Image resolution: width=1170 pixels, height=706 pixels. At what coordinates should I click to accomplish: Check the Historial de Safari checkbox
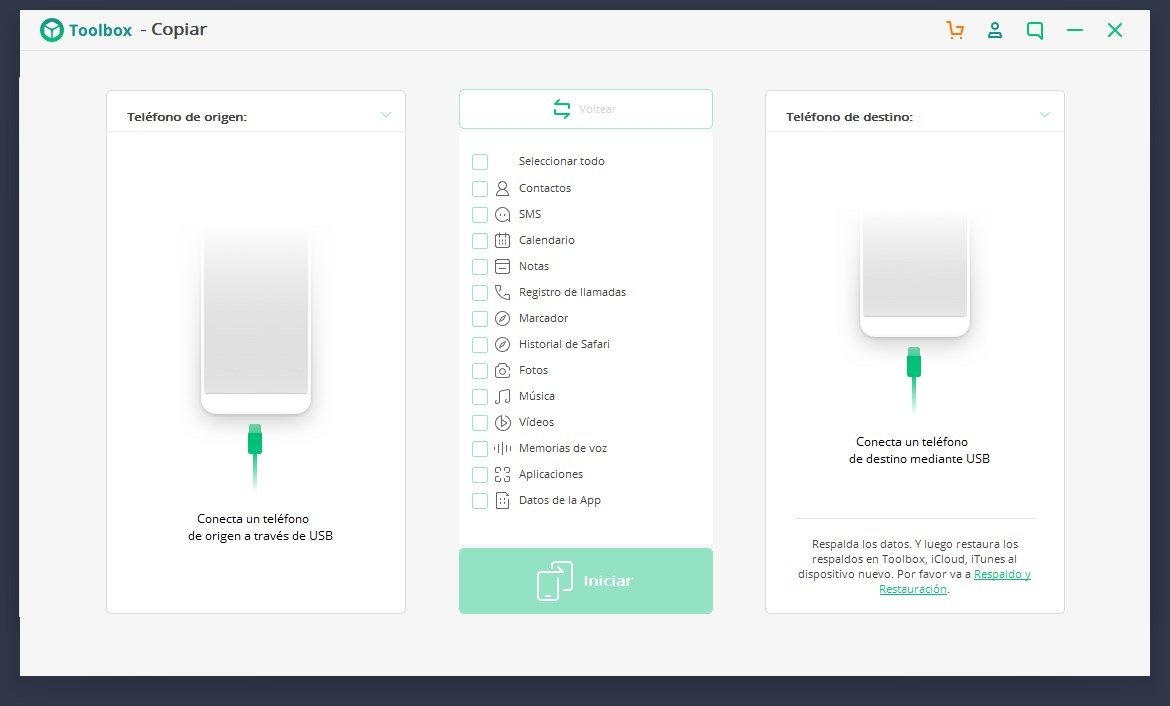[x=480, y=345]
